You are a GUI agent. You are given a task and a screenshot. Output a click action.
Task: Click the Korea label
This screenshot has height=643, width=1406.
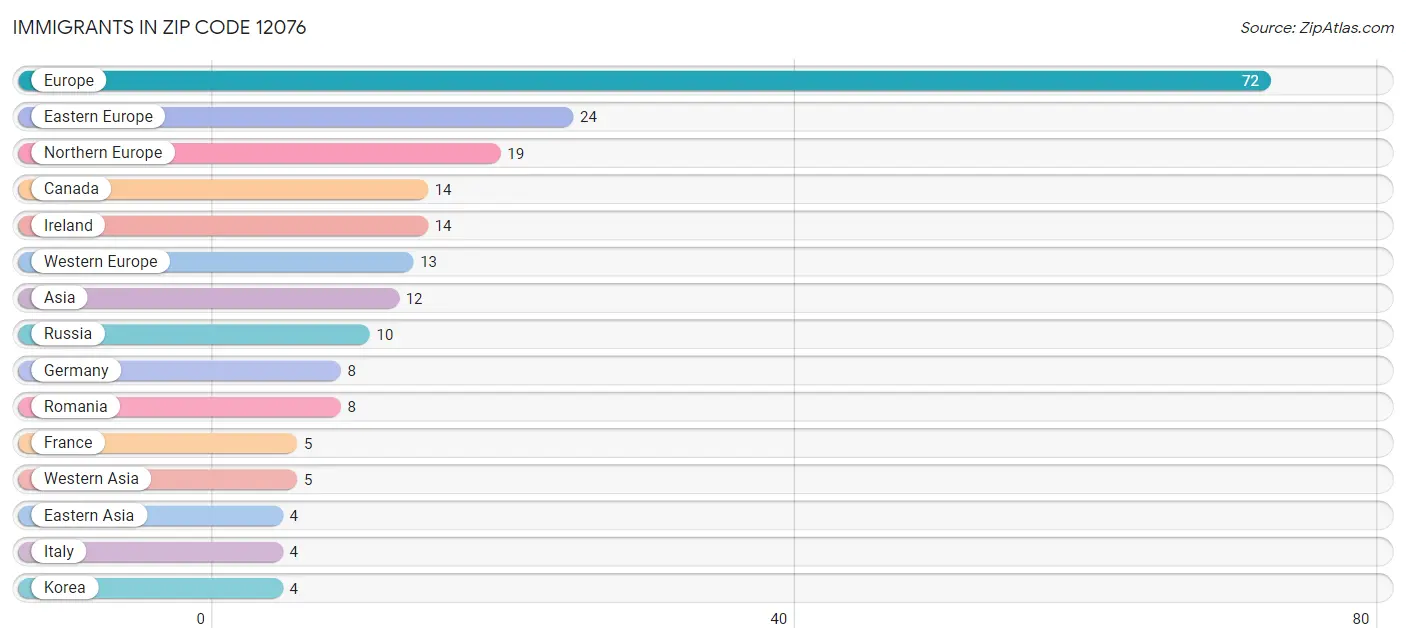65,588
